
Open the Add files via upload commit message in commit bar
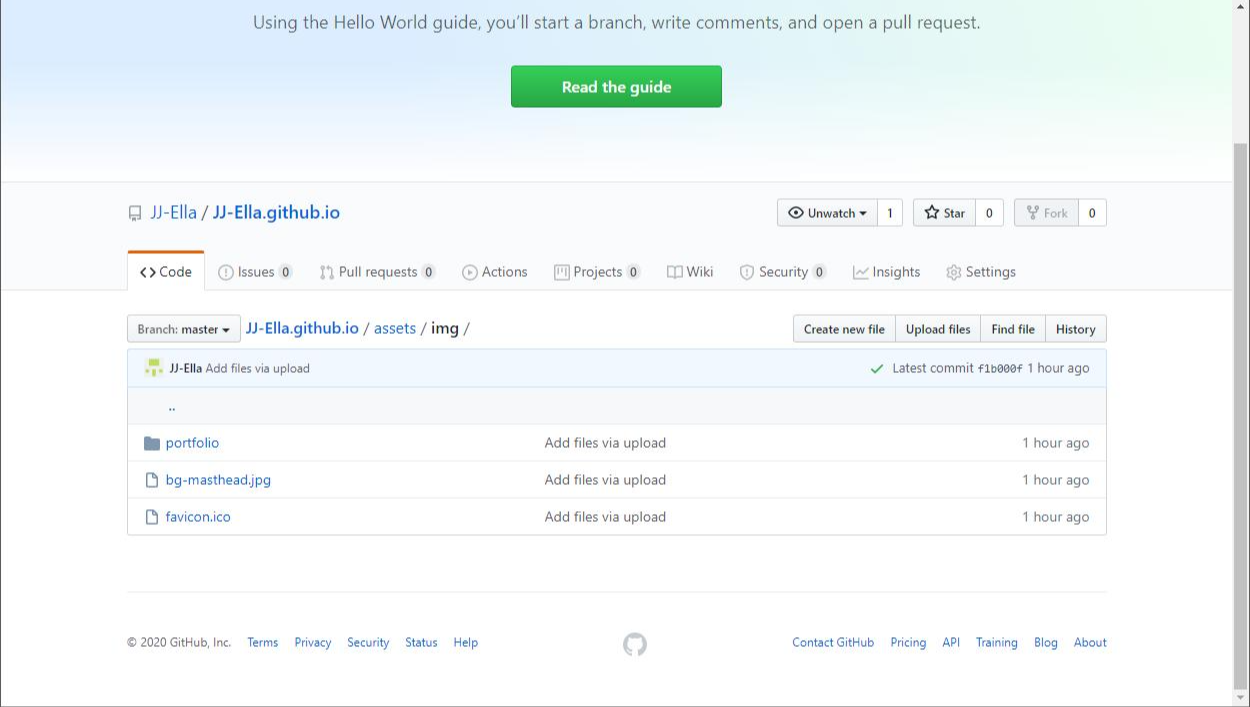pos(258,368)
